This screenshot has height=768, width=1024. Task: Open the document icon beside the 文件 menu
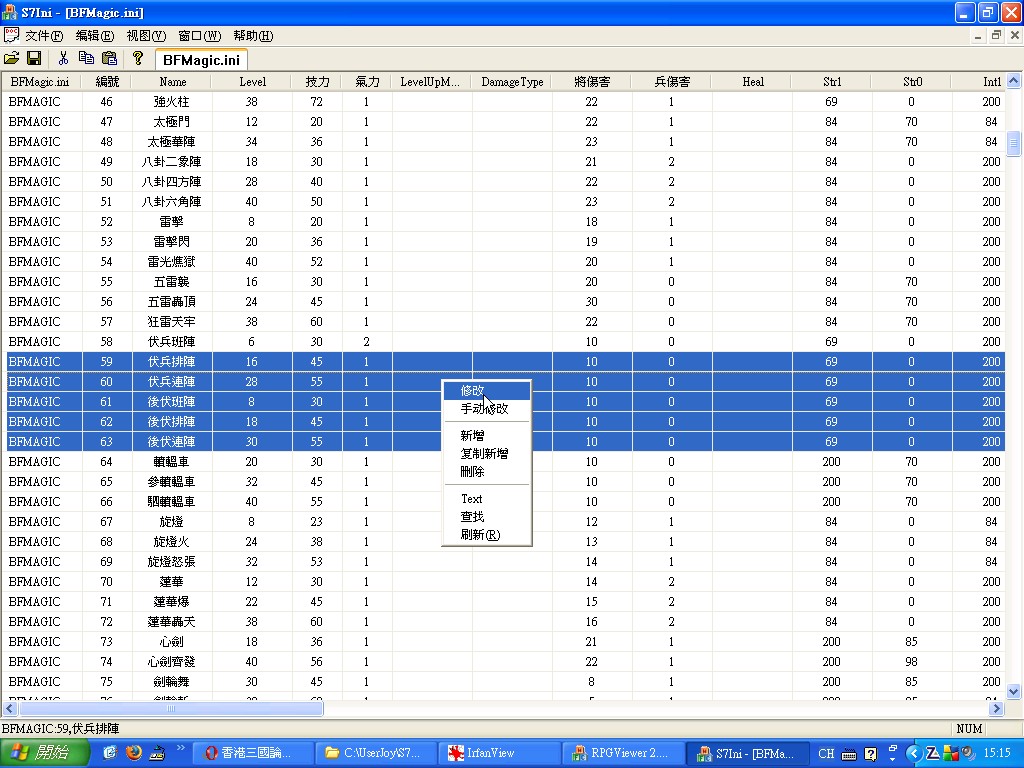11,36
